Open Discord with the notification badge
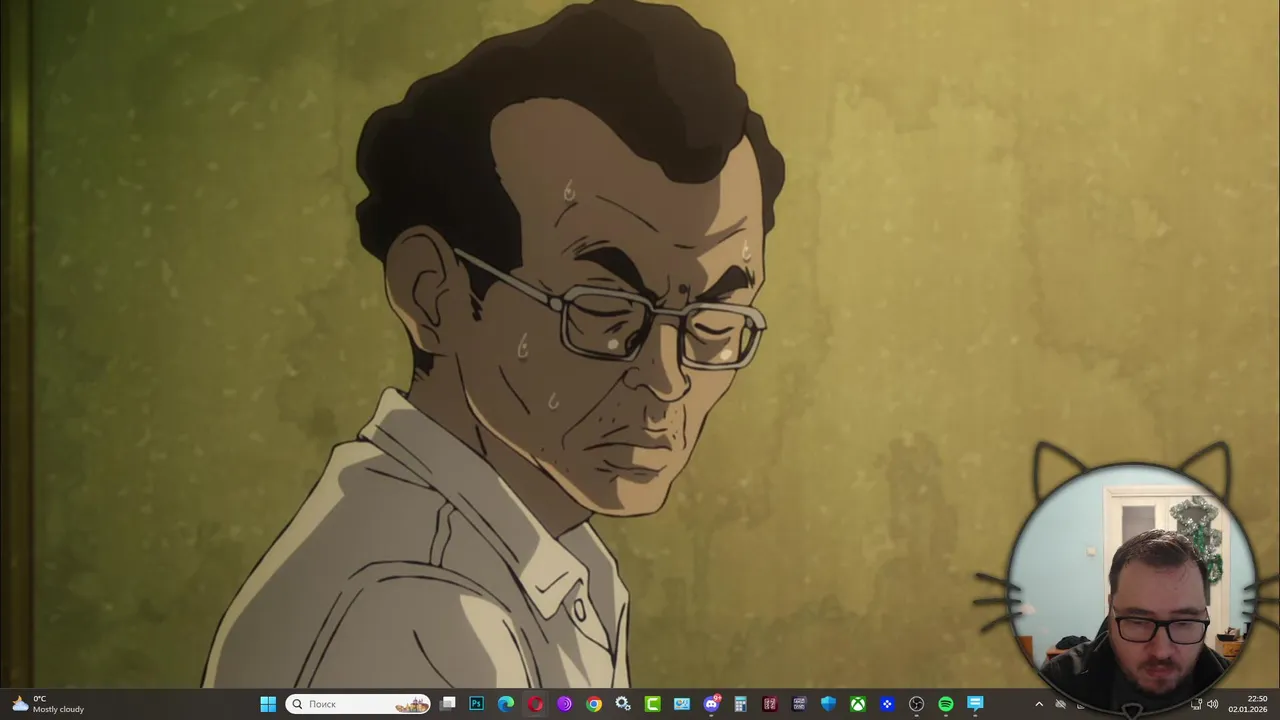The height and width of the screenshot is (720, 1280). coord(712,704)
